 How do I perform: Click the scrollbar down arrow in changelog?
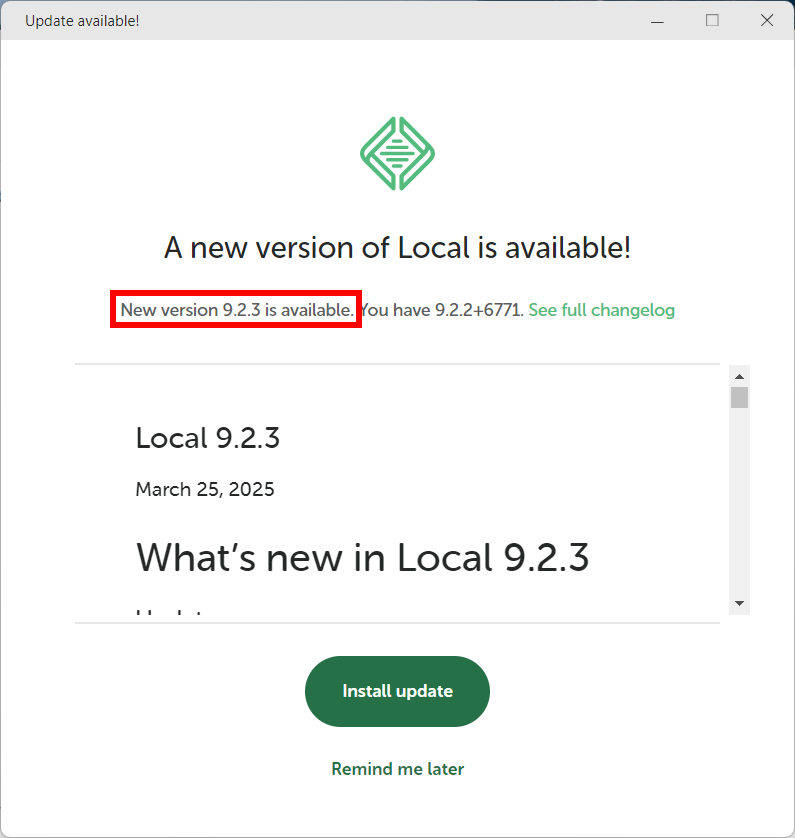tap(739, 603)
